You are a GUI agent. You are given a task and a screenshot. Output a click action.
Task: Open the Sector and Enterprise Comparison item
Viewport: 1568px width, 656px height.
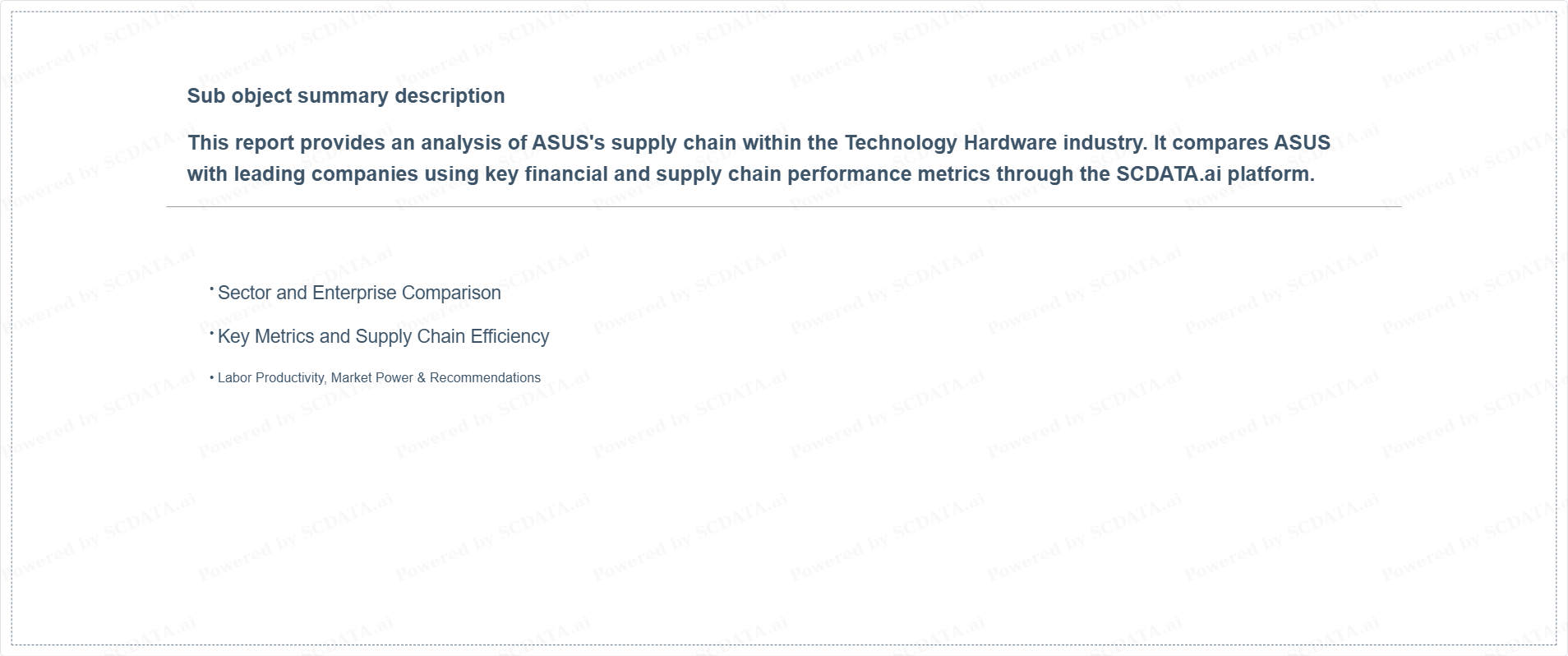pyautogui.click(x=359, y=293)
